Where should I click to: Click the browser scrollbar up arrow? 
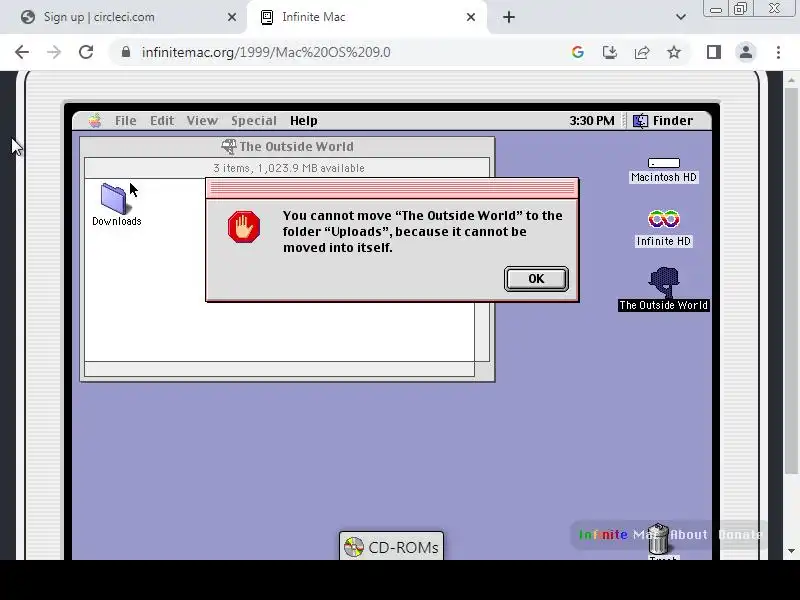(x=791, y=80)
